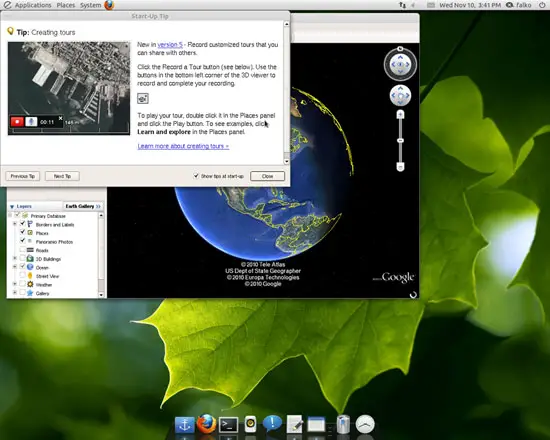Open the Applications menu
This screenshot has width=550, height=440.
coord(33,5)
